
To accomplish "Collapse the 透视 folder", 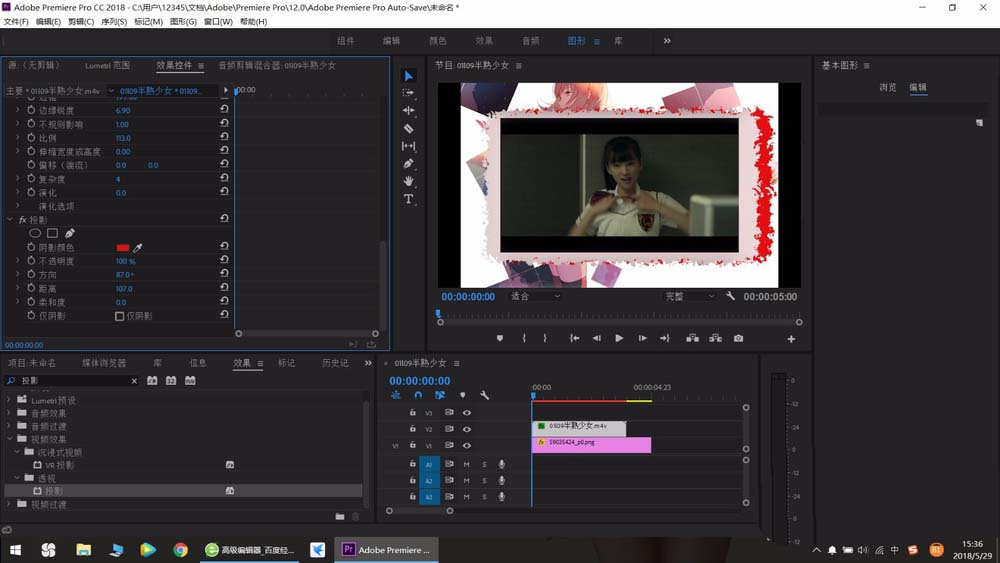I will (17, 478).
